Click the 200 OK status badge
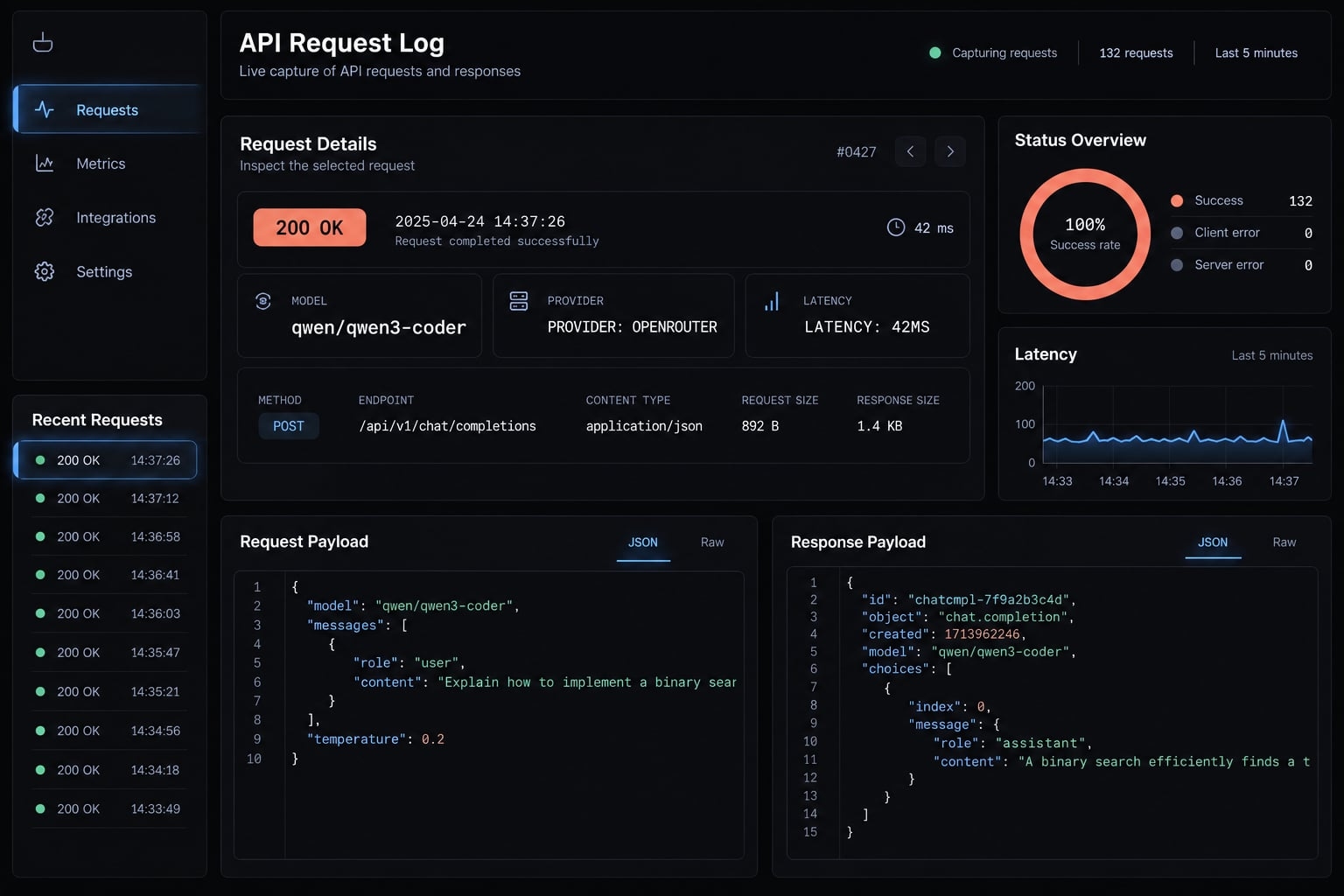The width and height of the screenshot is (1344, 896). point(310,227)
